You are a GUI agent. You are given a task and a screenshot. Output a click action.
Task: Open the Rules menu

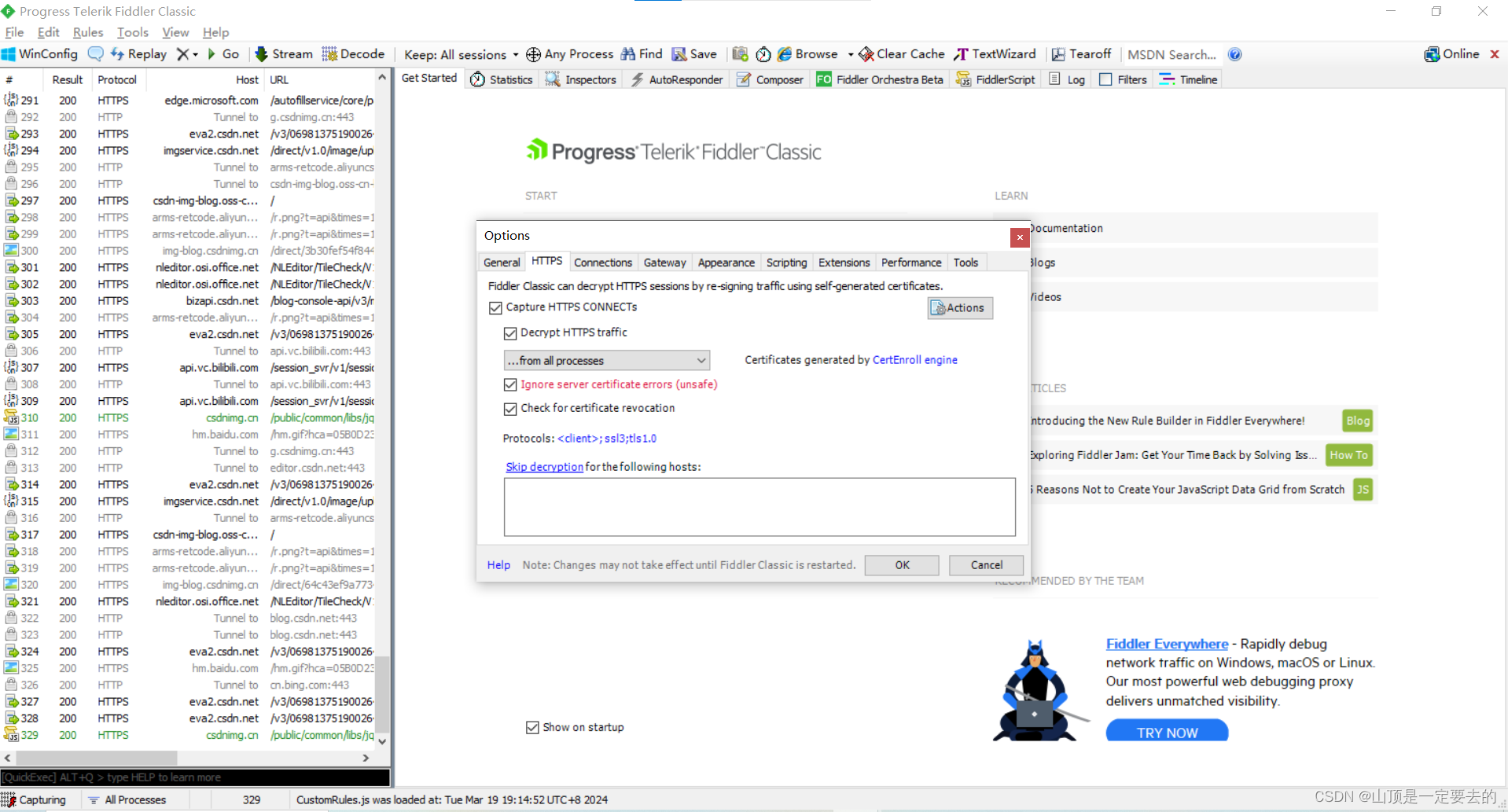click(88, 32)
